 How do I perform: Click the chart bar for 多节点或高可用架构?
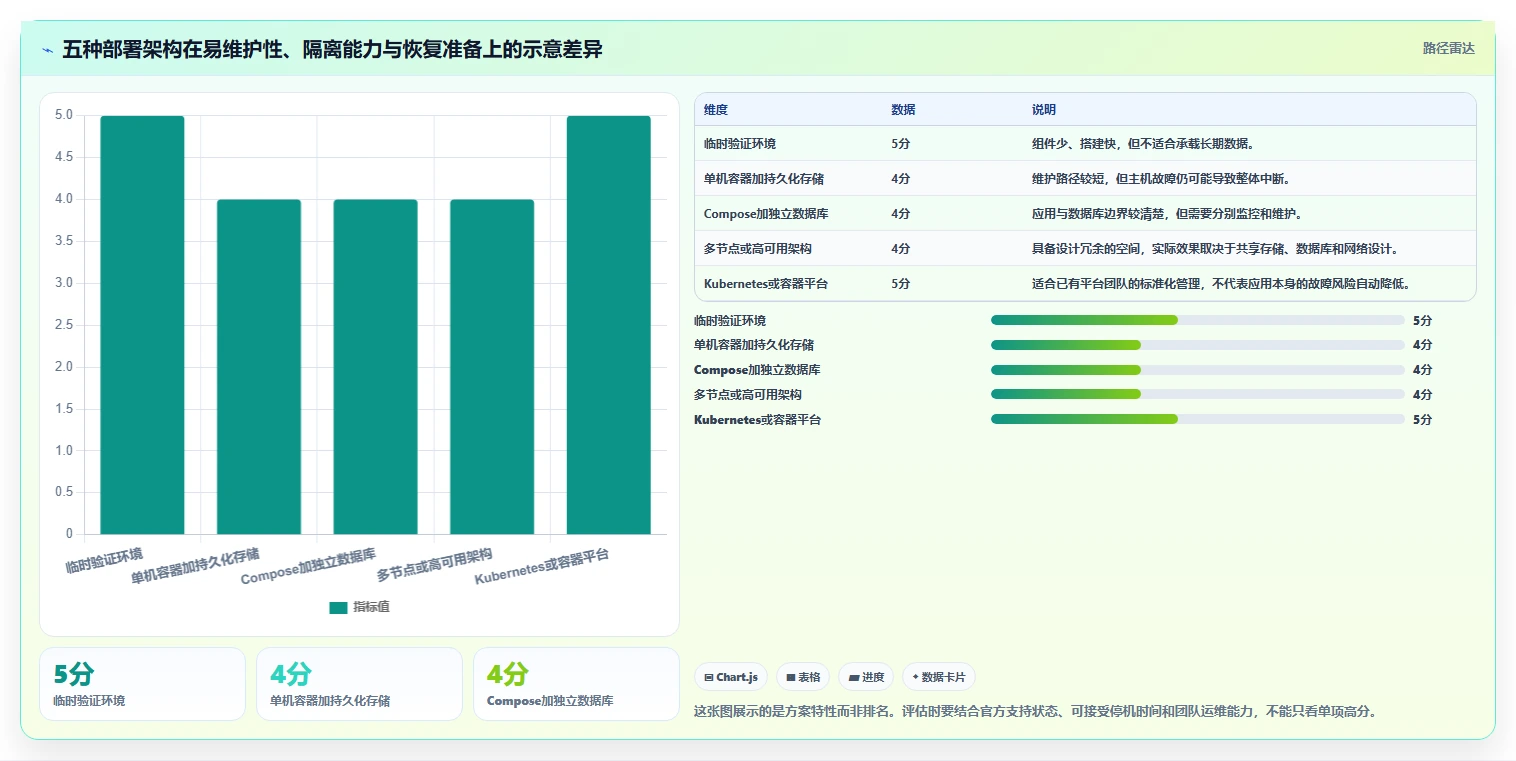[492, 367]
